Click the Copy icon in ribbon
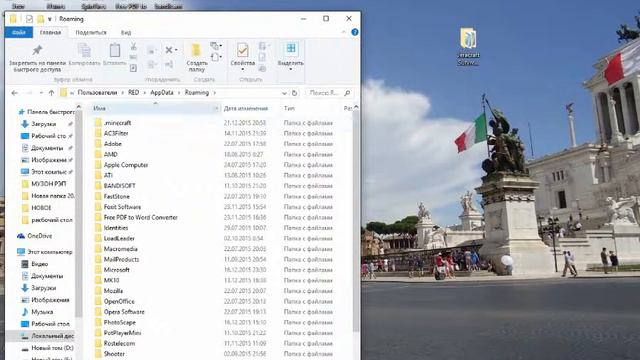Viewport: 640px width, 360px height. click(x=84, y=51)
